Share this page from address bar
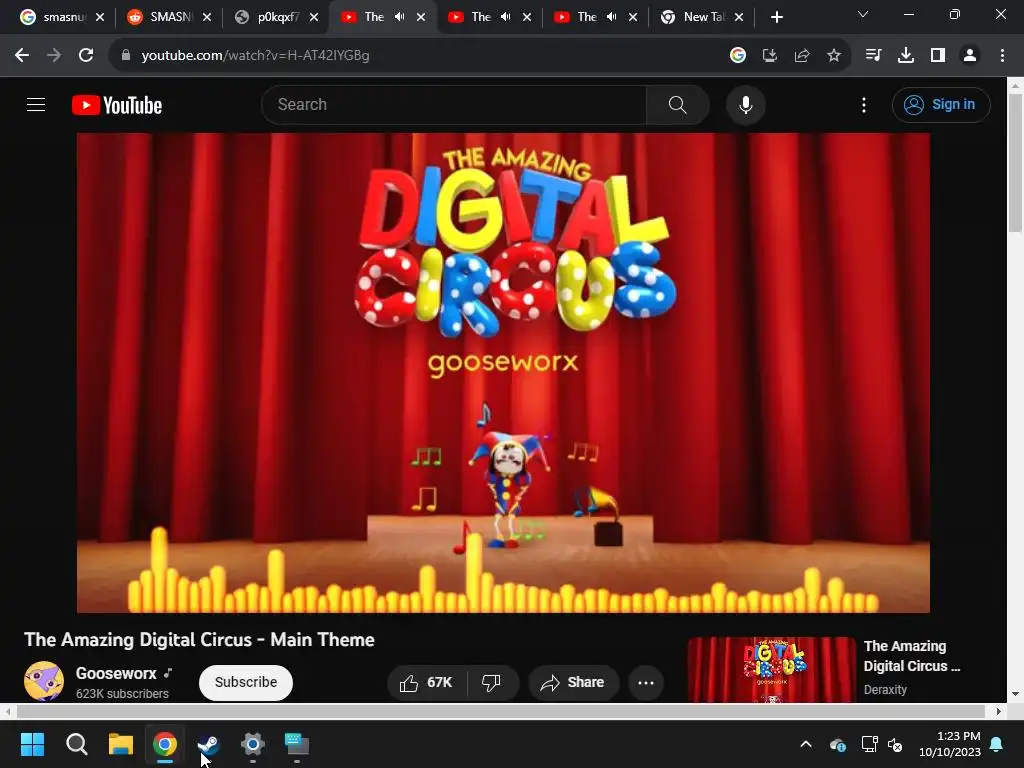 (x=802, y=56)
